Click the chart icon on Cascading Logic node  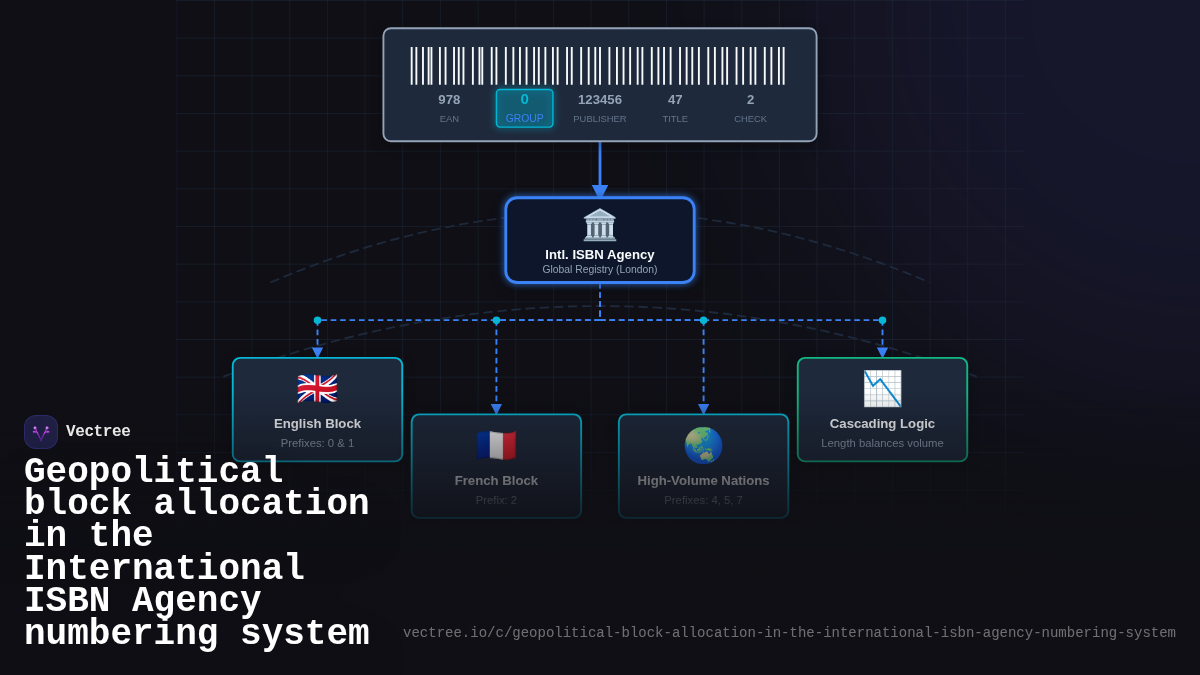(882, 388)
